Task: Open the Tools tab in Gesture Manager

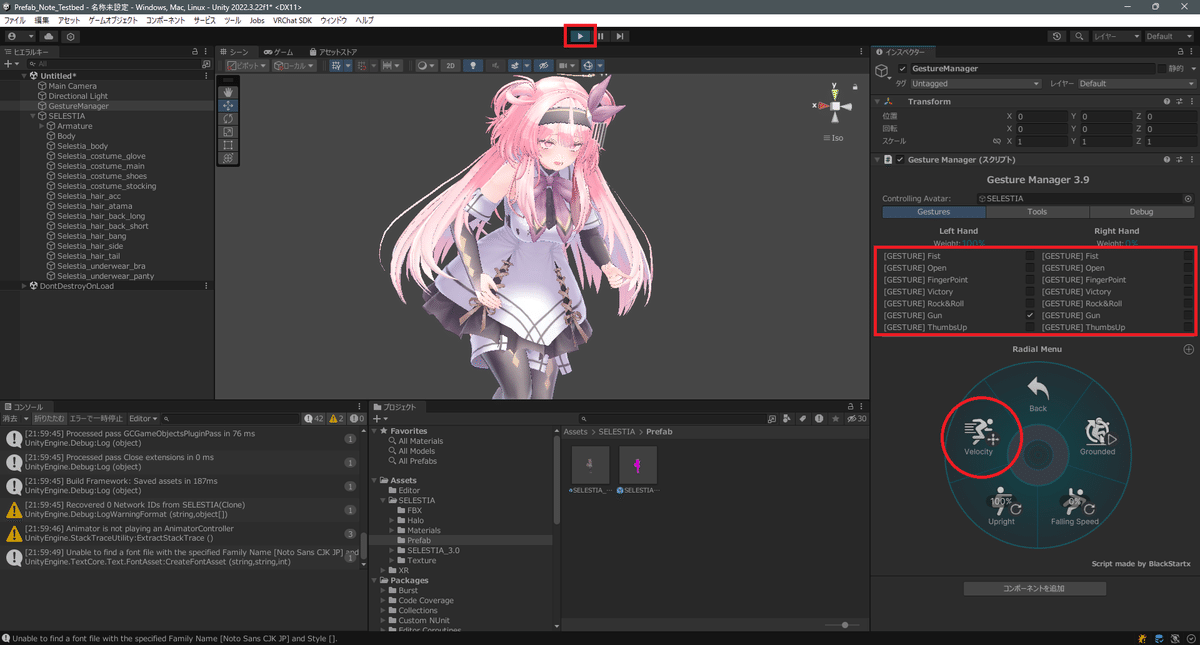Action: (1038, 211)
